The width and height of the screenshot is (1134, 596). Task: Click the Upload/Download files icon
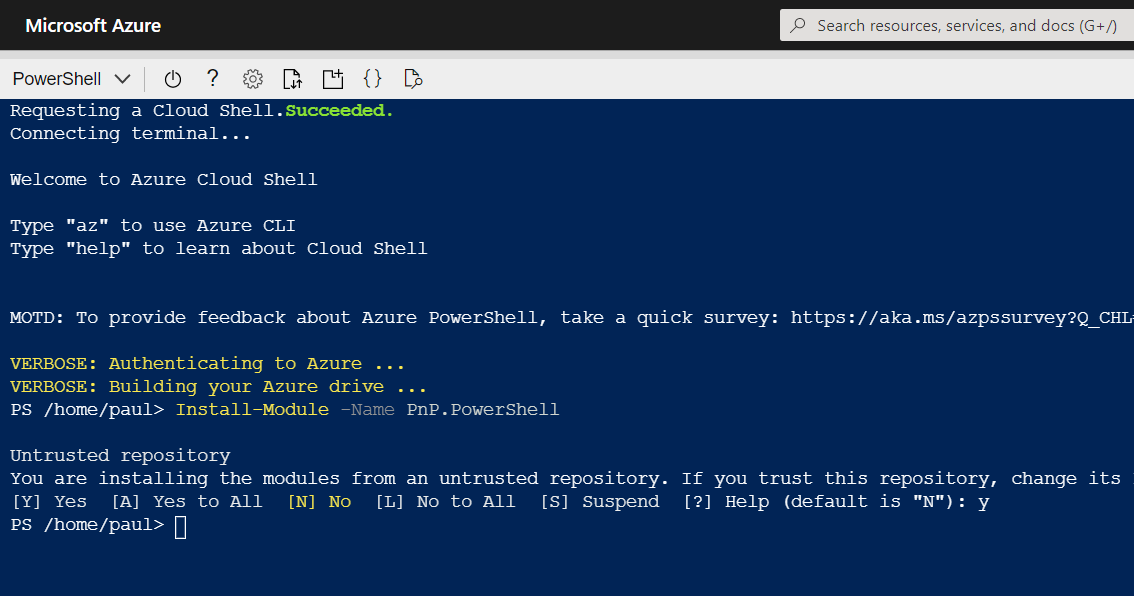tap(292, 79)
